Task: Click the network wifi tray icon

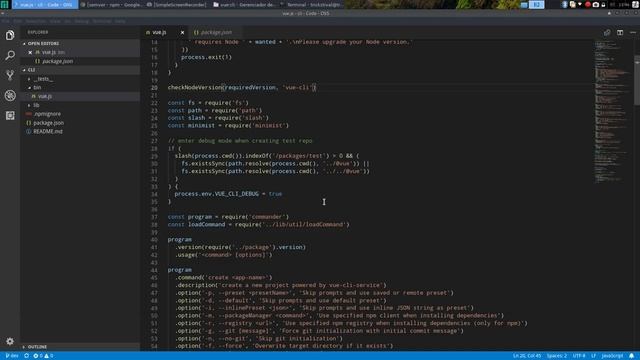Action: coord(580,4)
